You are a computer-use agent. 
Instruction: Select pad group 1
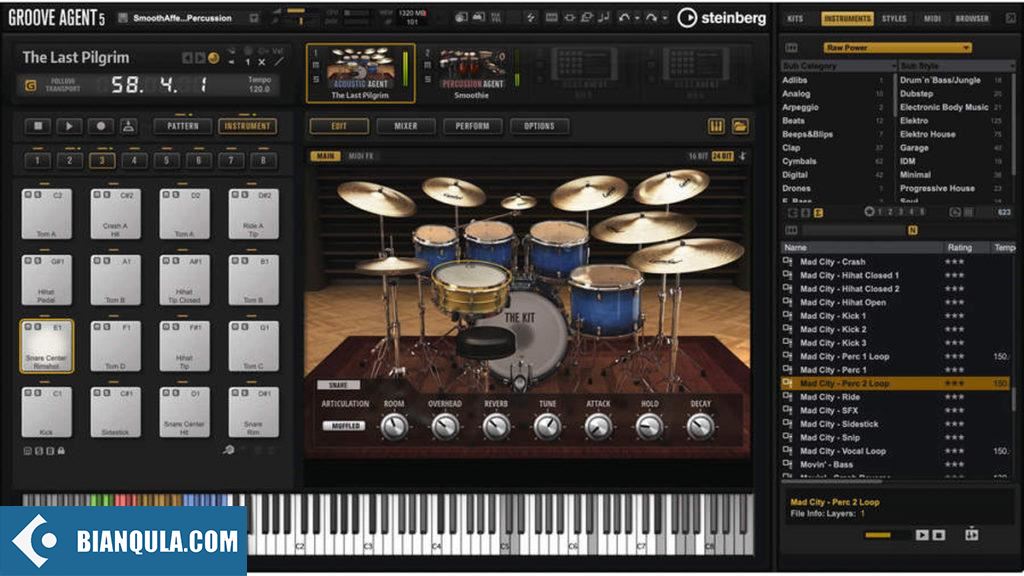coord(37,160)
